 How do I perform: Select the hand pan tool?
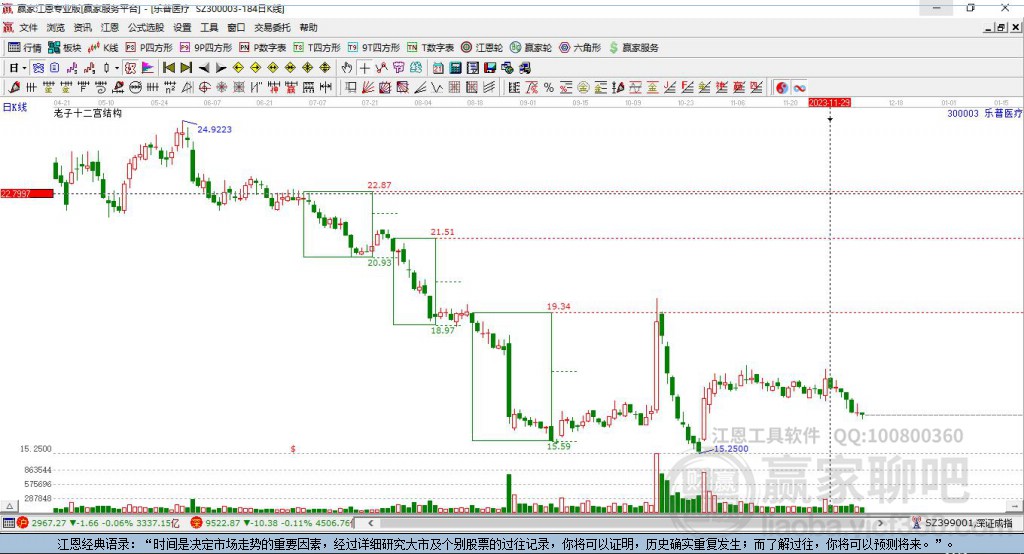[x=347, y=68]
